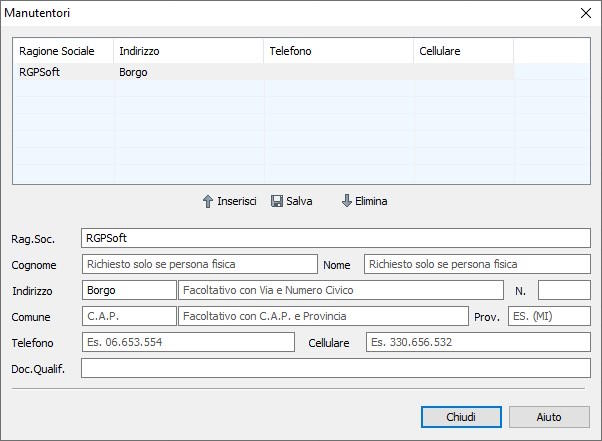Click the Nome input field
Screen dimensions: 602x441
pos(476,265)
